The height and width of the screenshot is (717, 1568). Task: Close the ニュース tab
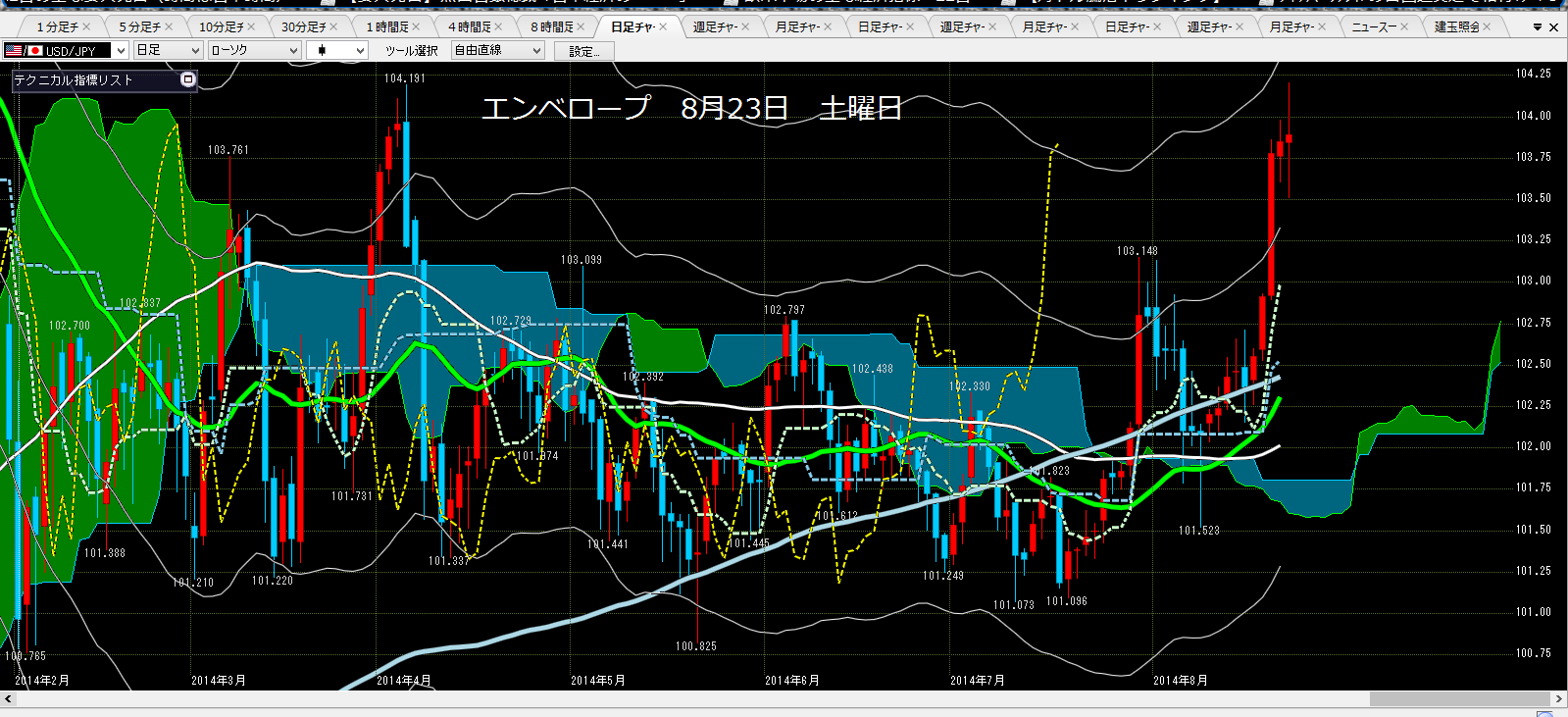tap(1404, 27)
